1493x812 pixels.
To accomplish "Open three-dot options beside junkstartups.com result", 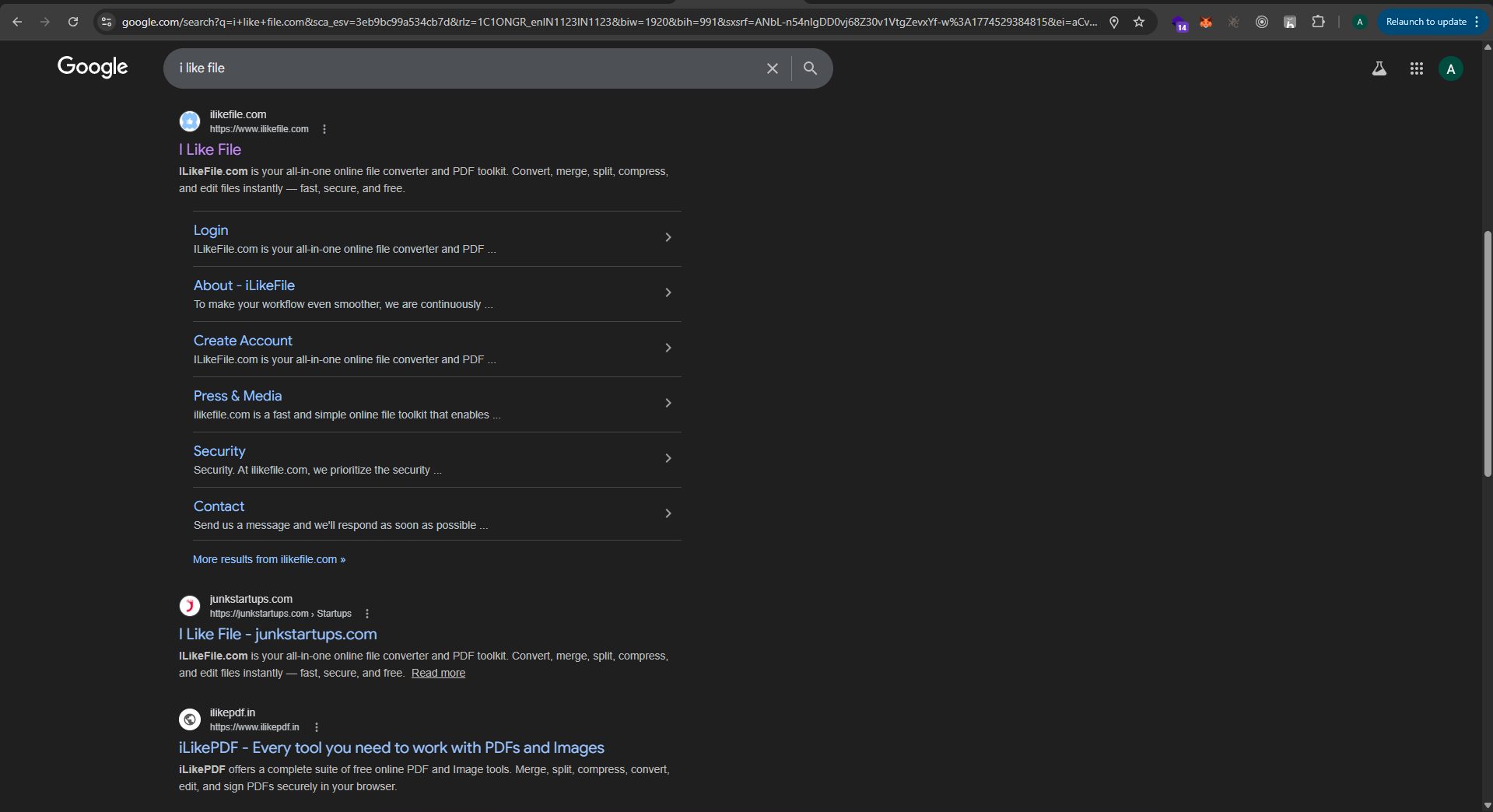I will point(367,614).
